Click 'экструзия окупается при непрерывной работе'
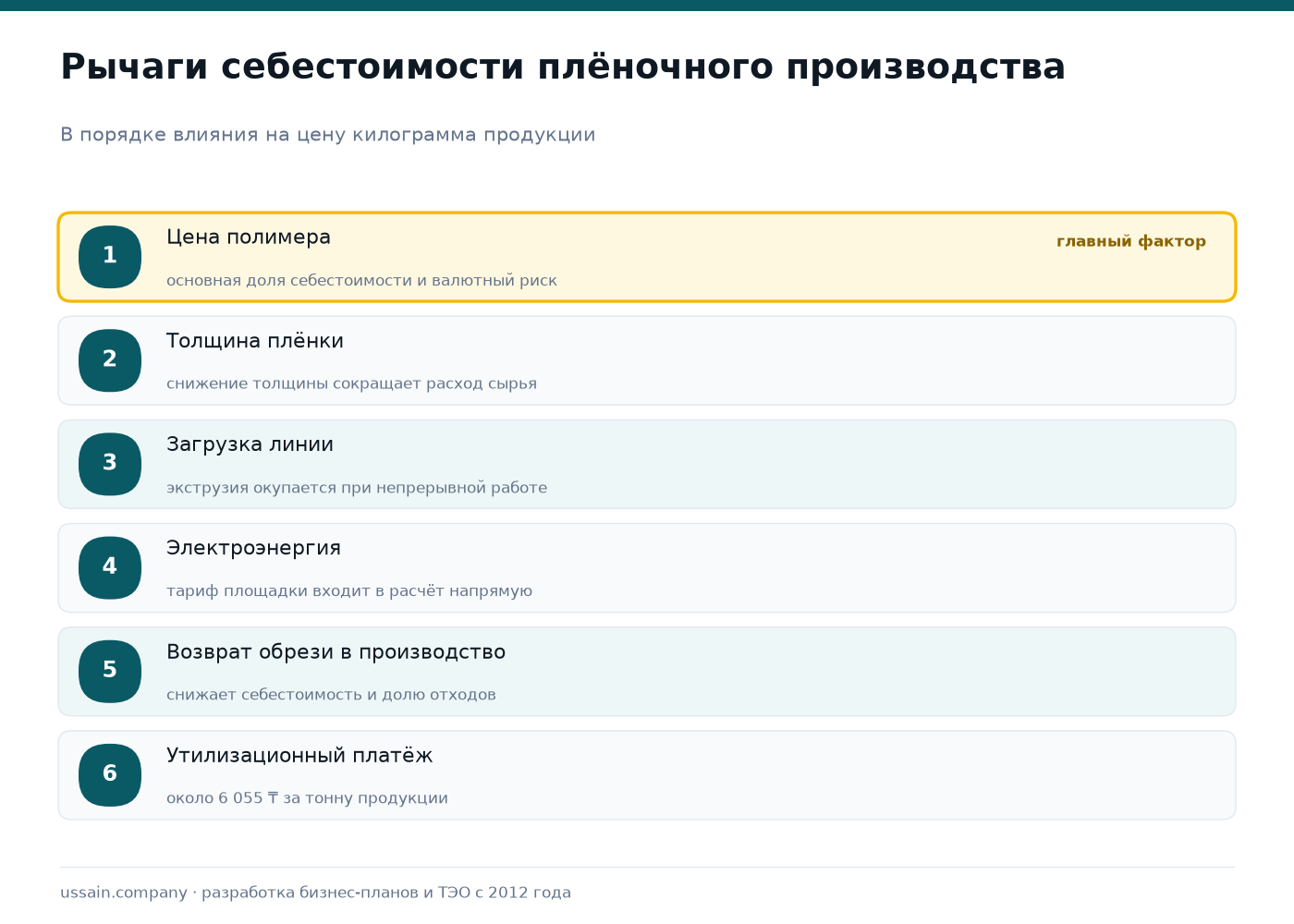1294x924 pixels. (357, 487)
